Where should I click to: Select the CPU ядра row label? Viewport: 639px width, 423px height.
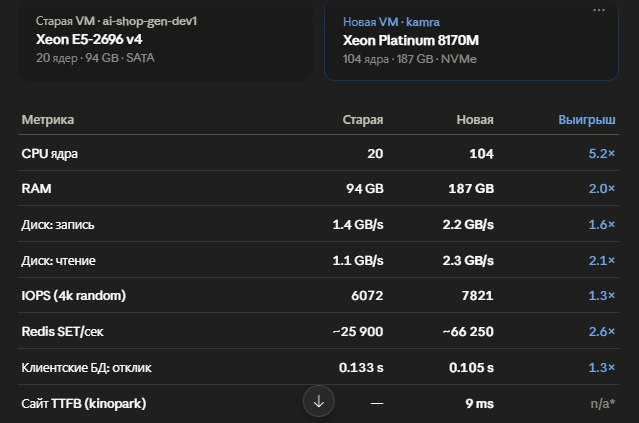49,154
